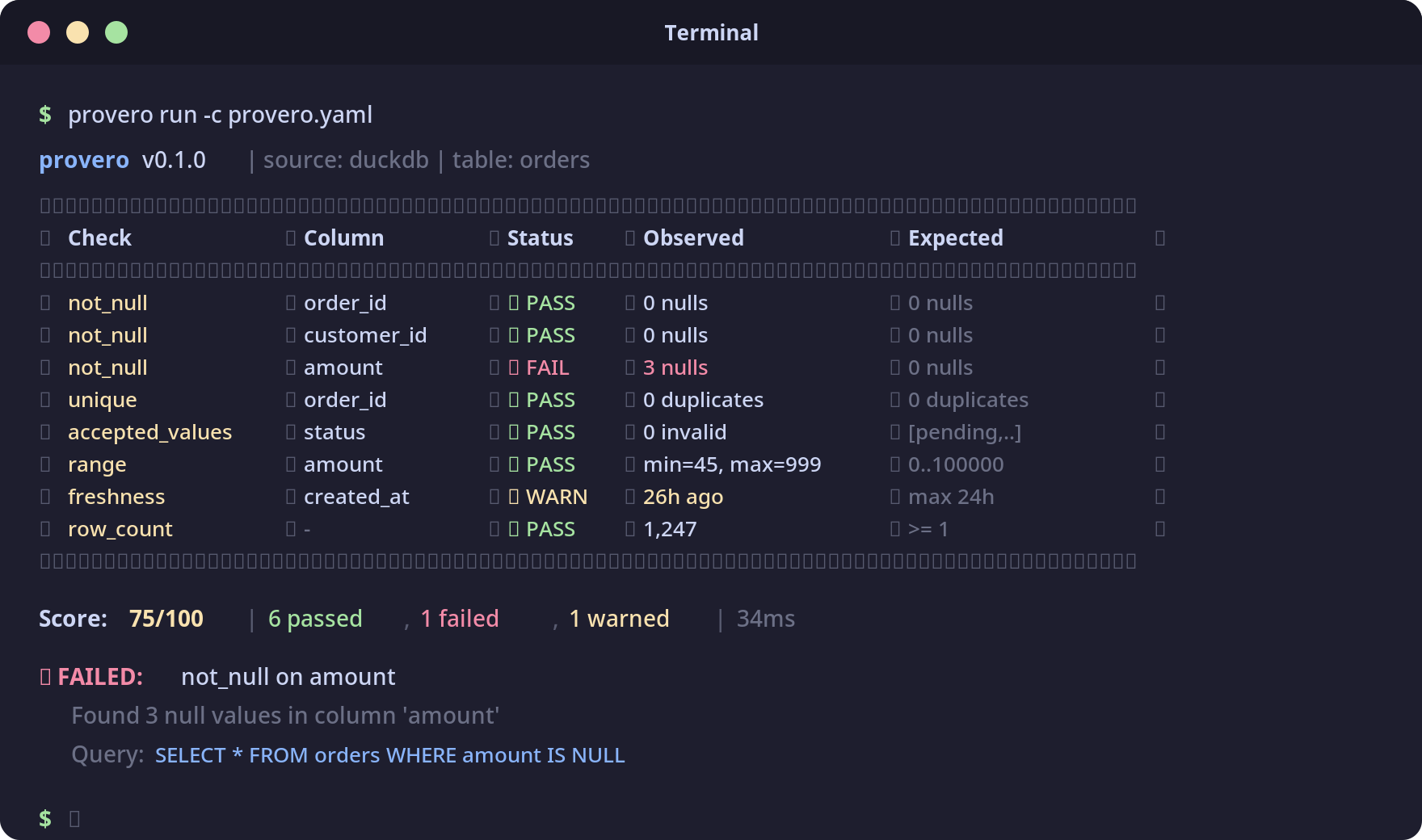This screenshot has width=1422, height=840.
Task: Click the provero v0.1.0 version text
Action: (121, 160)
